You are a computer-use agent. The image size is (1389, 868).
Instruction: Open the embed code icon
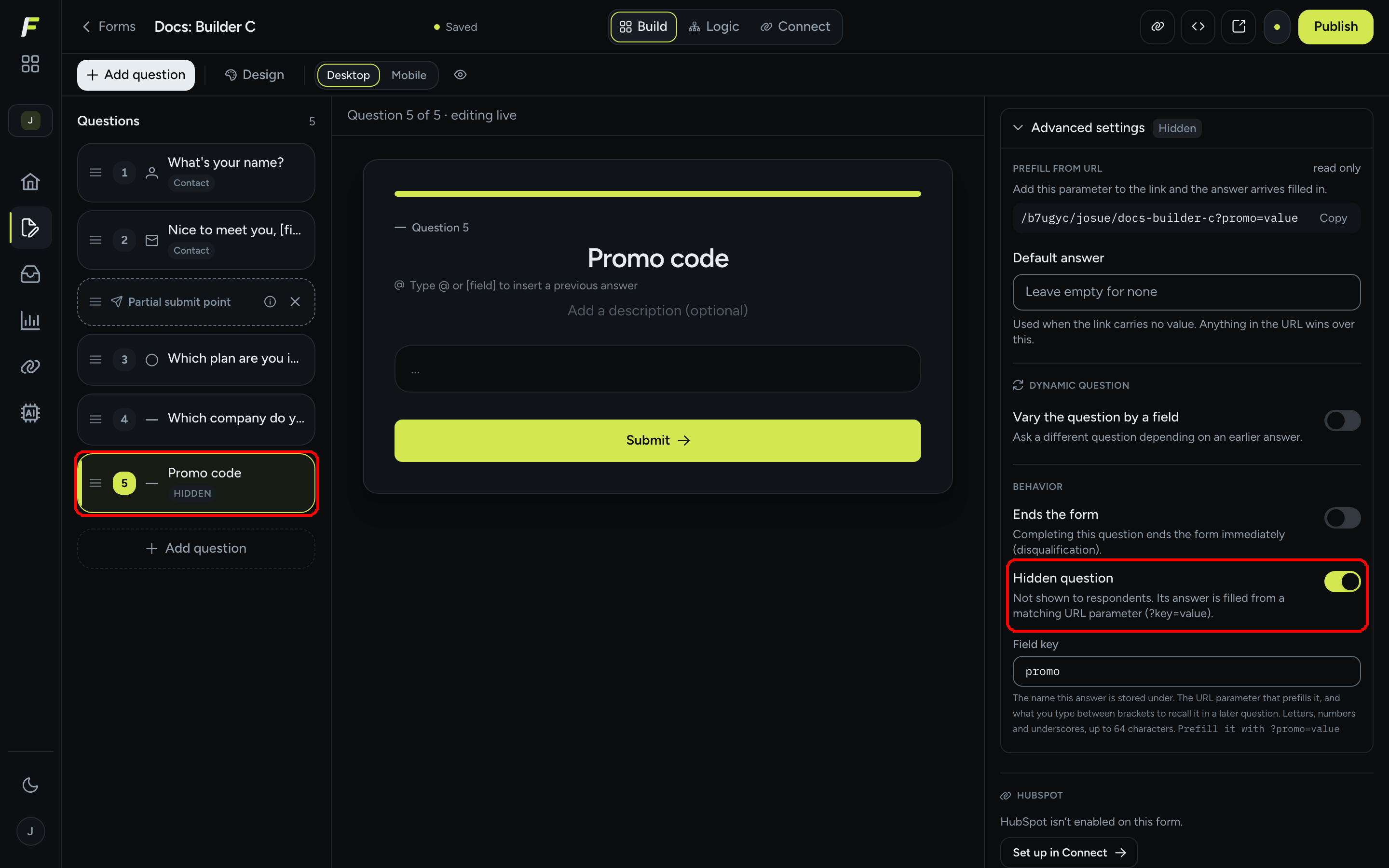pos(1198,27)
